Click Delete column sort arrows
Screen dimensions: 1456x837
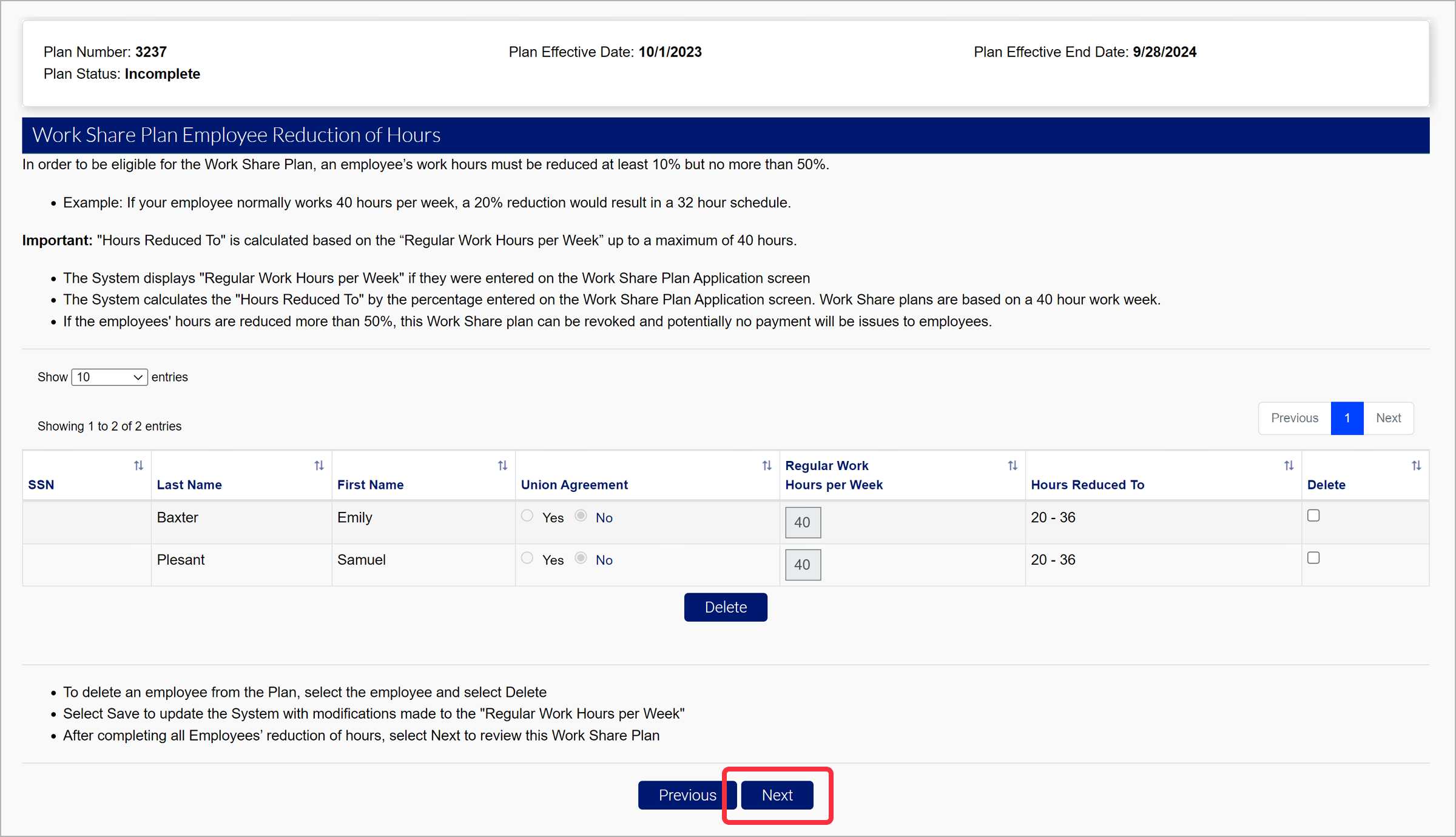pos(1416,466)
